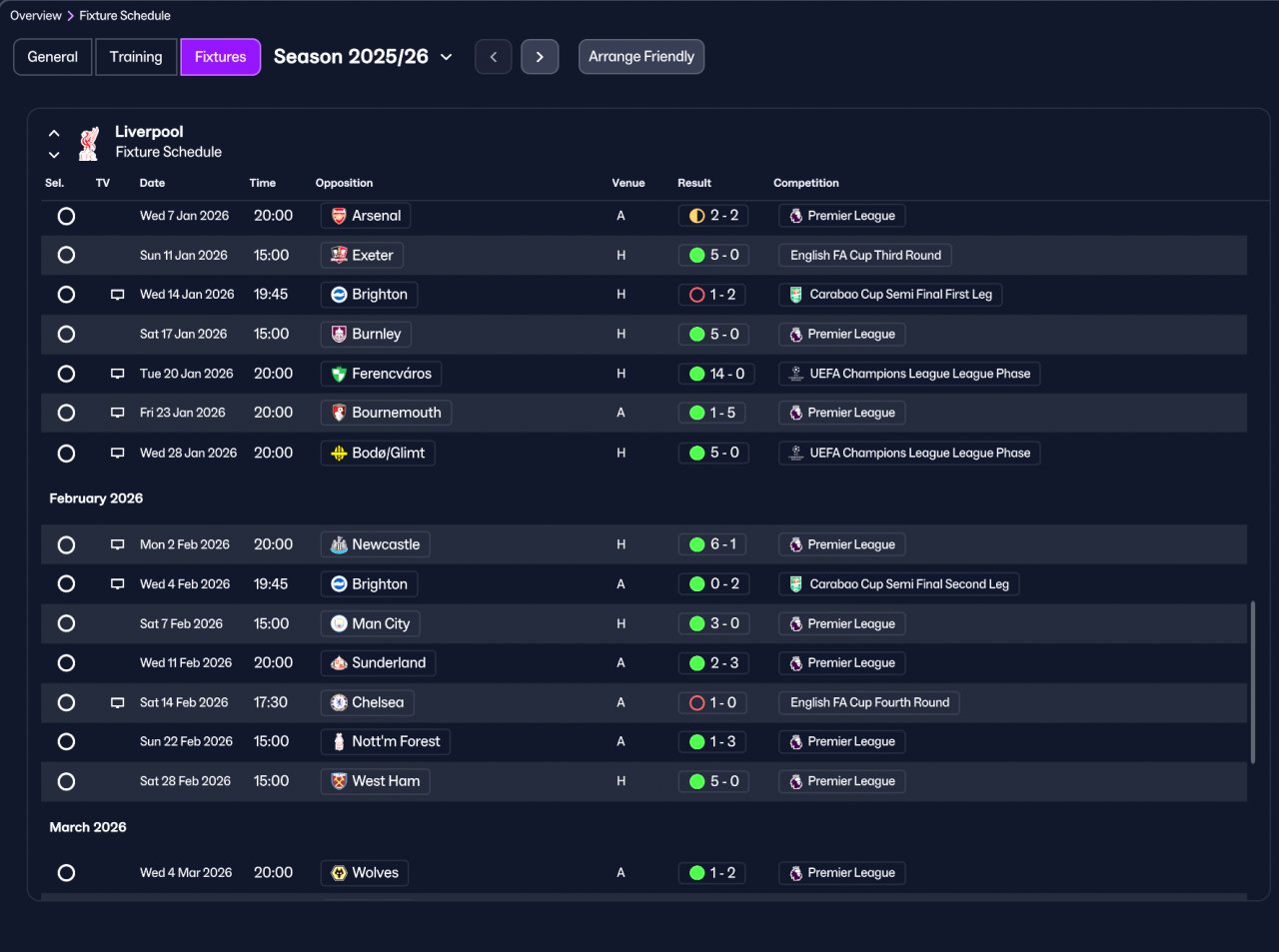Click the down chevron beside Fixture Schedule

54,154
